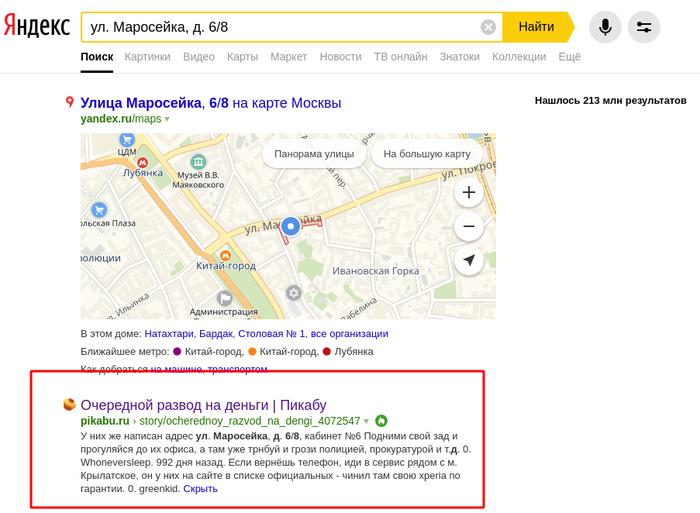Click into the search input field

(280, 27)
